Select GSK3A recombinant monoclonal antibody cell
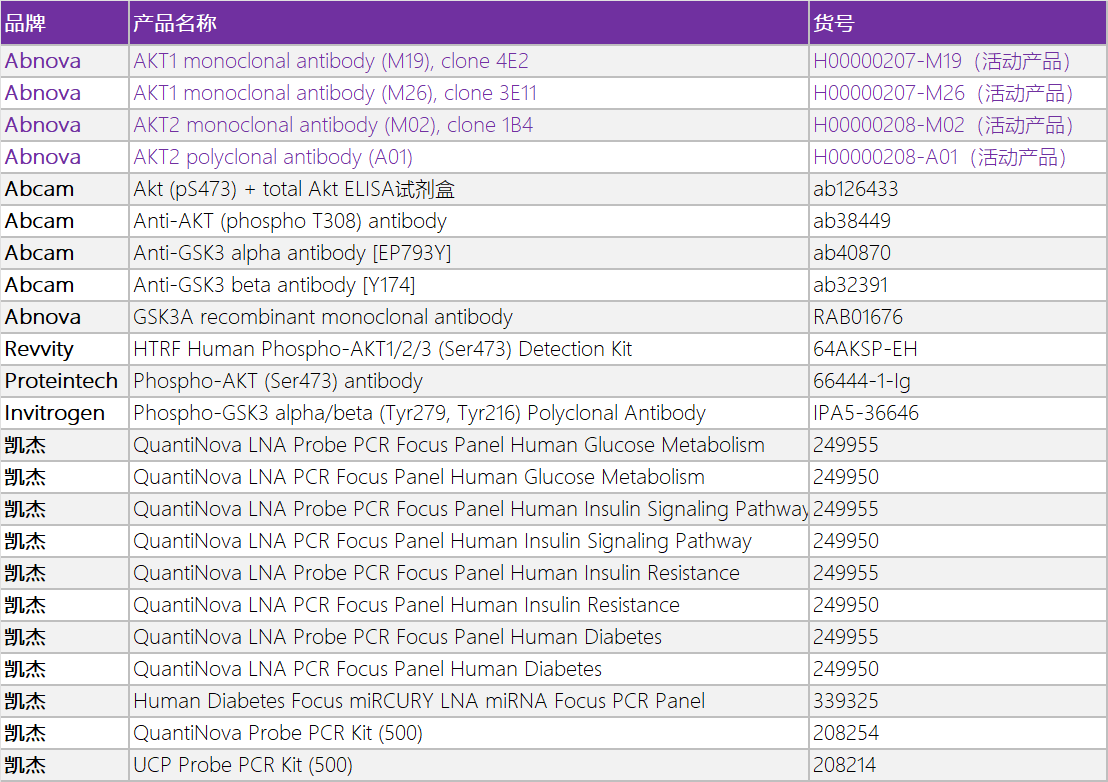Image resolution: width=1108 pixels, height=782 pixels. (468, 317)
